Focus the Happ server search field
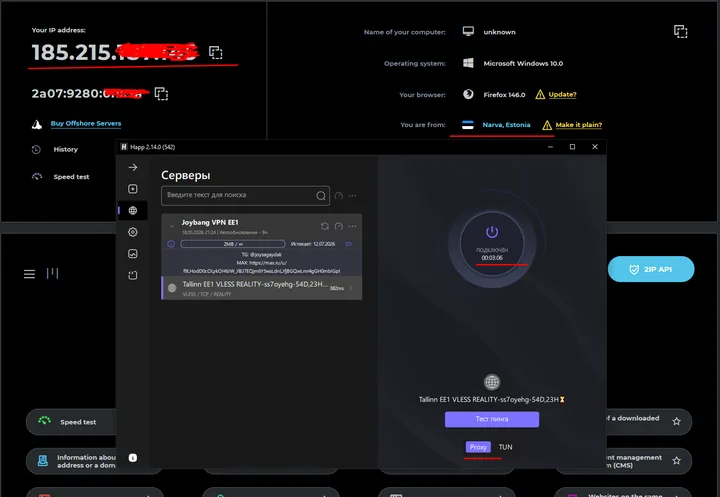 [245, 196]
